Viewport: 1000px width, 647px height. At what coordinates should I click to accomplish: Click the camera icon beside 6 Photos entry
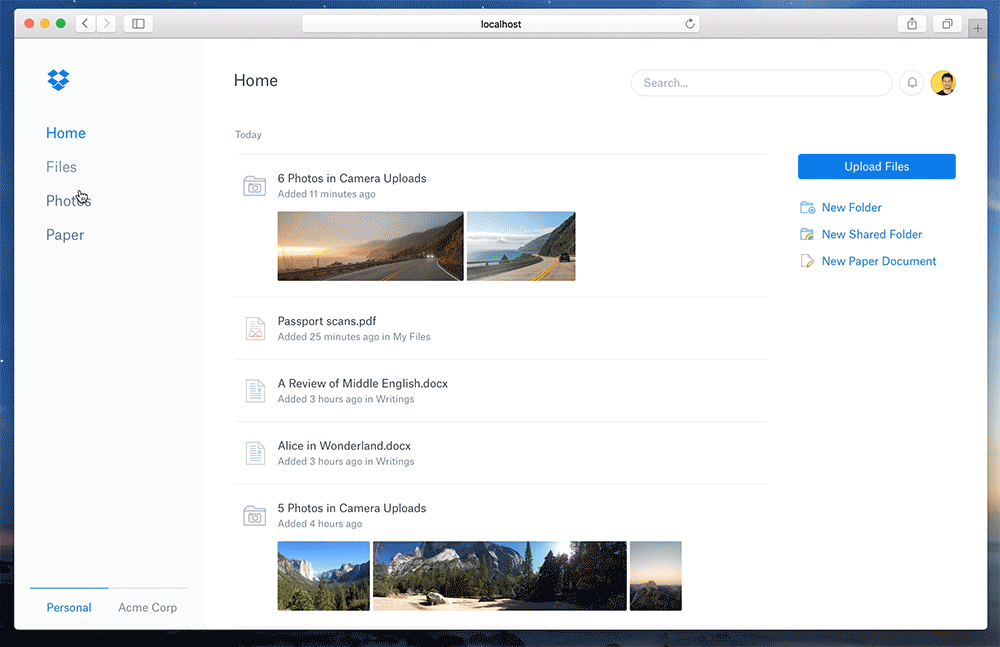[255, 185]
